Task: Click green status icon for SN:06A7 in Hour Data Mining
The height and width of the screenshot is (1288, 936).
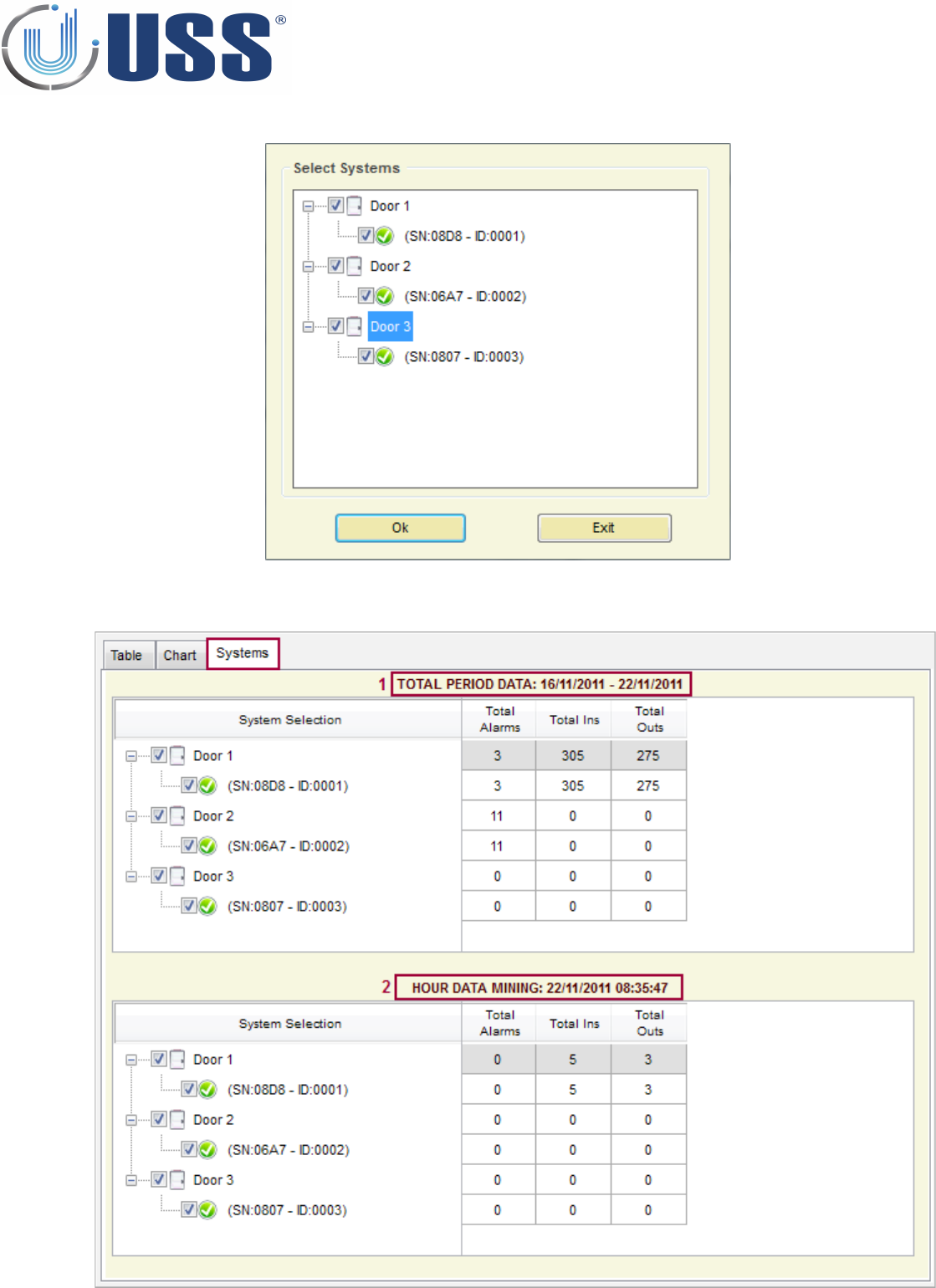Action: [x=207, y=1150]
